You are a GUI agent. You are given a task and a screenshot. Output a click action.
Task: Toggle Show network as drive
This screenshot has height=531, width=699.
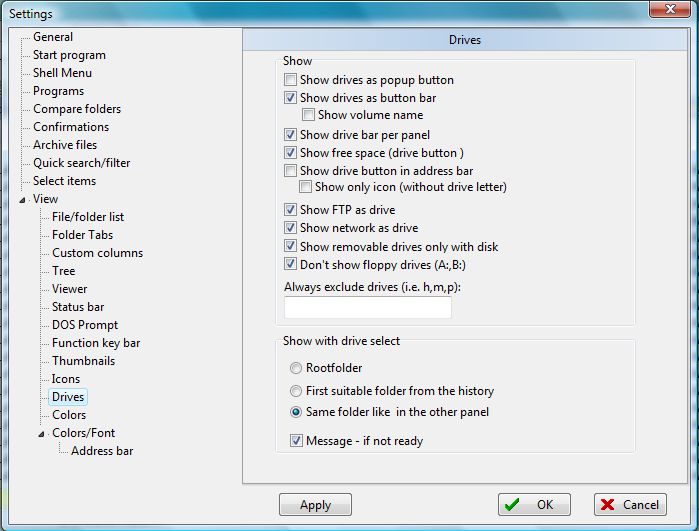(x=290, y=228)
